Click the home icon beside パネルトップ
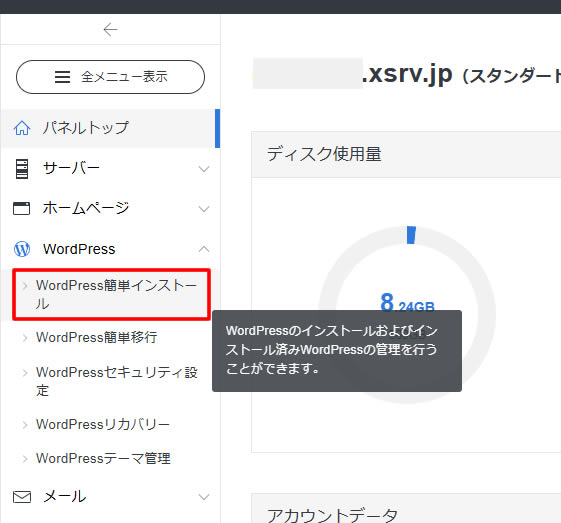Image resolution: width=561 pixels, height=523 pixels. point(22,128)
